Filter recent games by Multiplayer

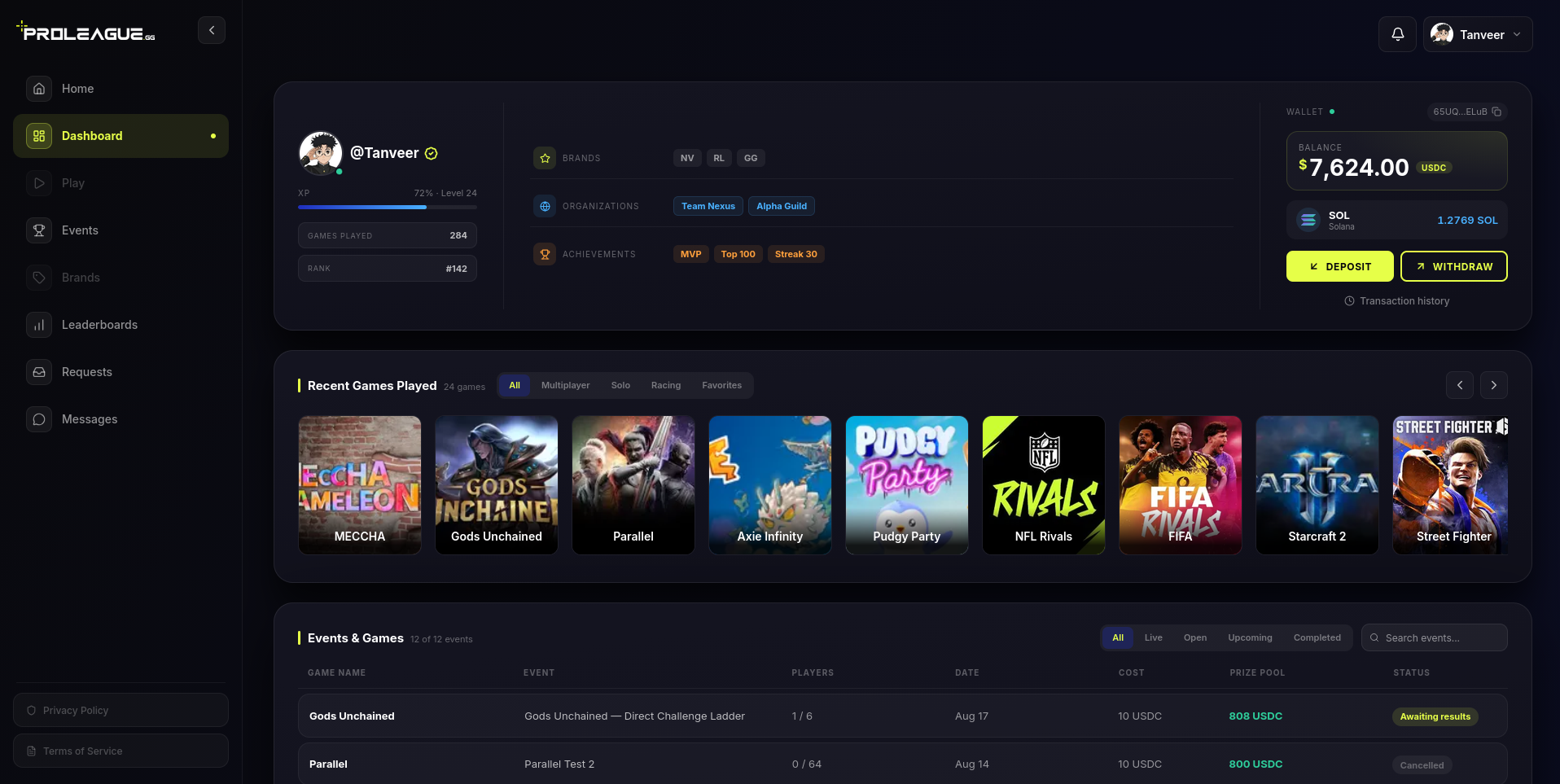tap(566, 385)
